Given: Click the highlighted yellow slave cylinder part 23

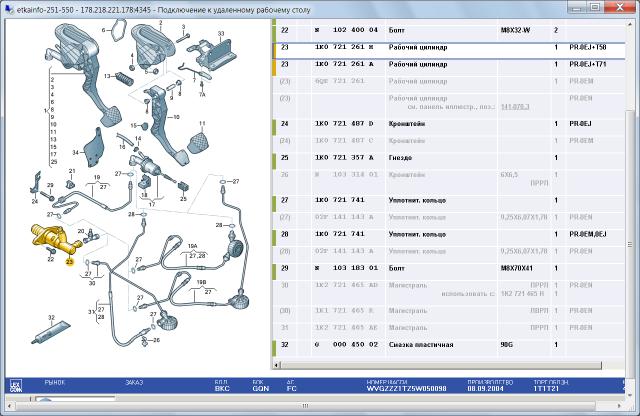Looking at the screenshot, I should click(x=55, y=239).
